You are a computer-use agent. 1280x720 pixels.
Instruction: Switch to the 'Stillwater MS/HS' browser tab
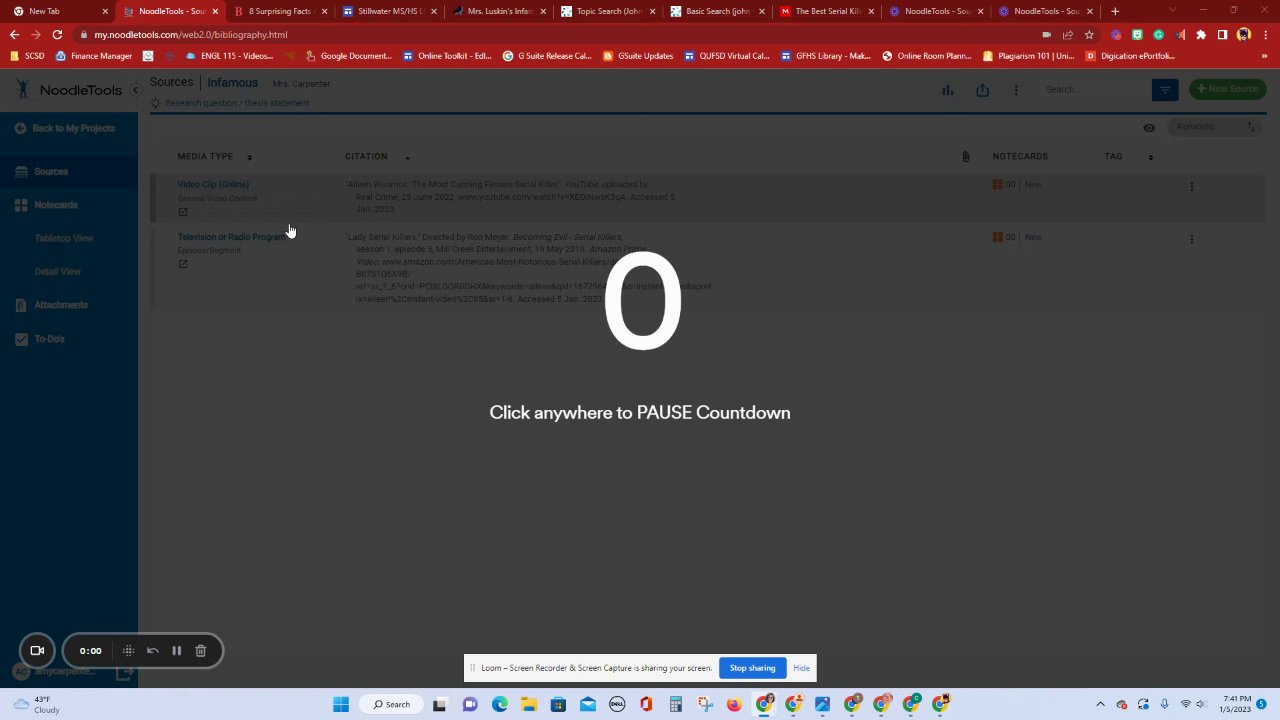388,11
